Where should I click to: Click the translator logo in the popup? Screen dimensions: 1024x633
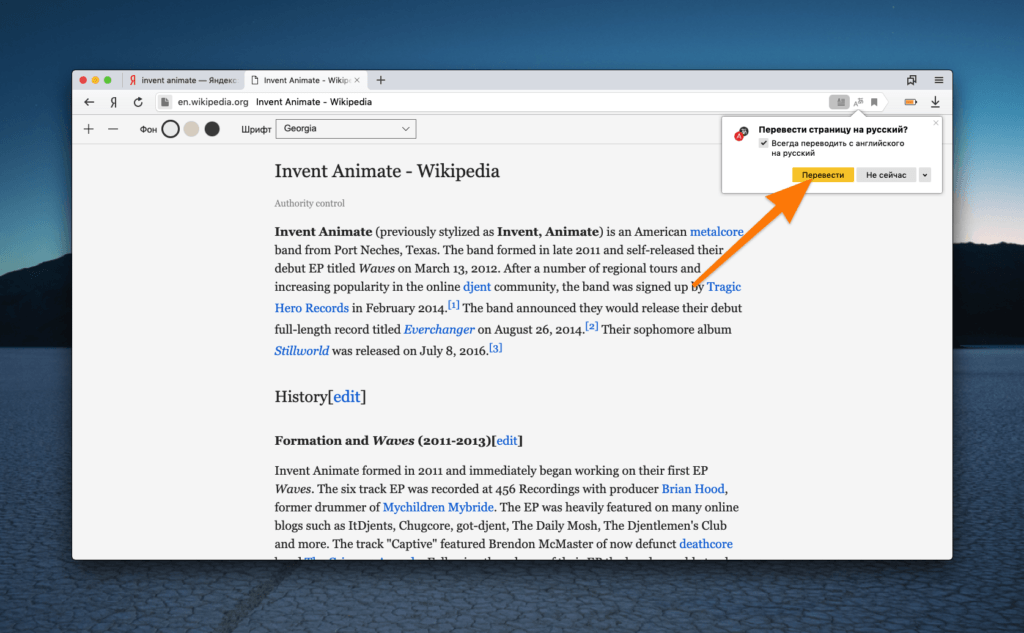[x=741, y=134]
